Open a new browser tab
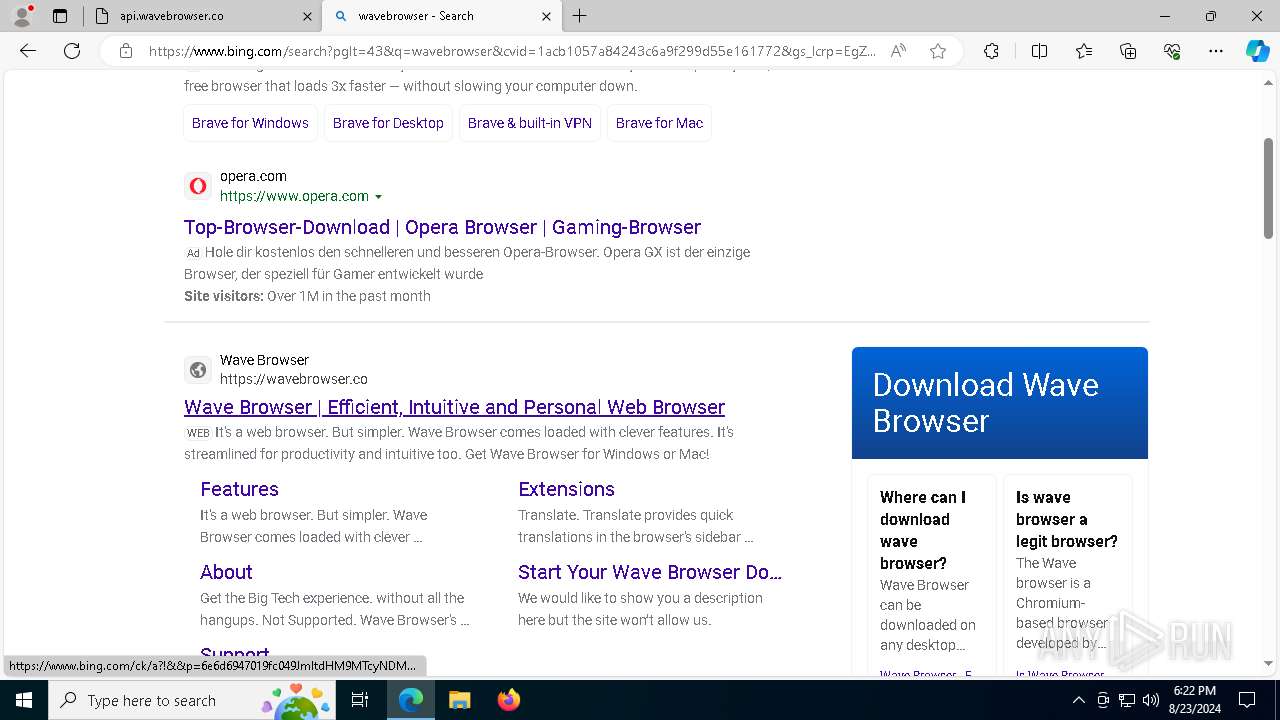 coord(580,16)
